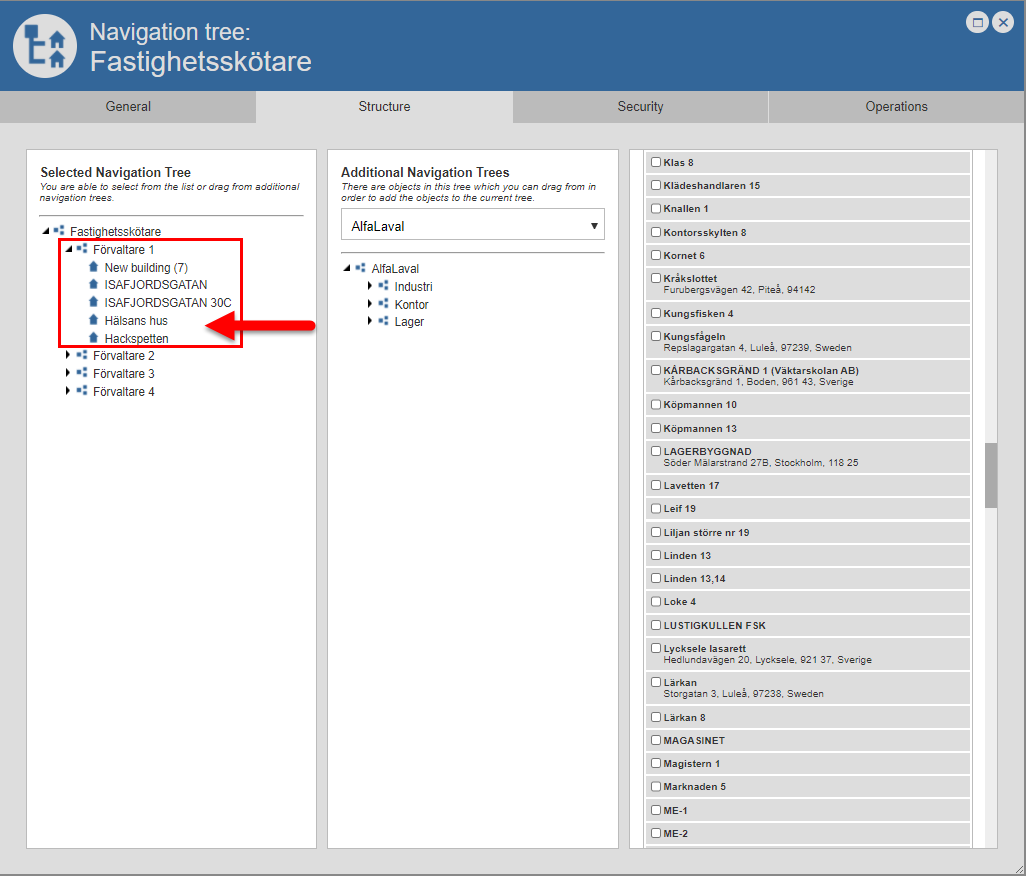Image resolution: width=1026 pixels, height=876 pixels.
Task: Click the Liljan större nr 19 row
Action: click(x=807, y=532)
